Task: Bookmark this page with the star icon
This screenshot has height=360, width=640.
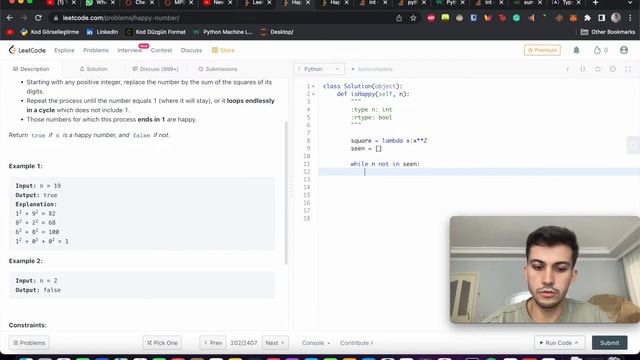Action: pos(413,18)
